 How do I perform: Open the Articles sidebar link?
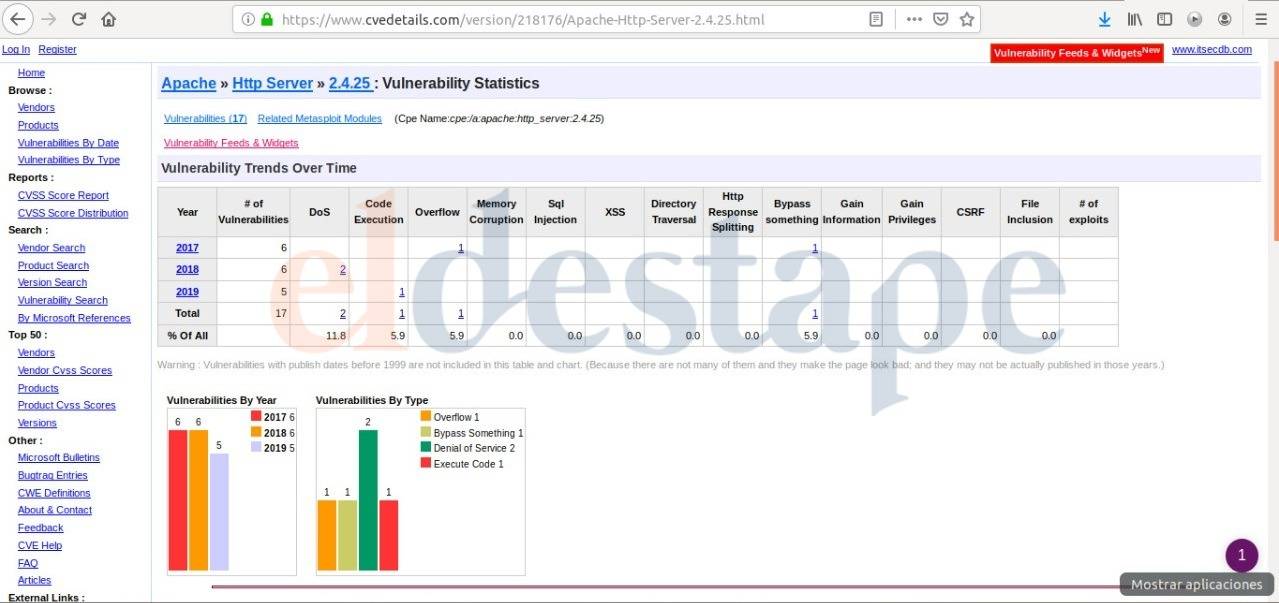(34, 580)
